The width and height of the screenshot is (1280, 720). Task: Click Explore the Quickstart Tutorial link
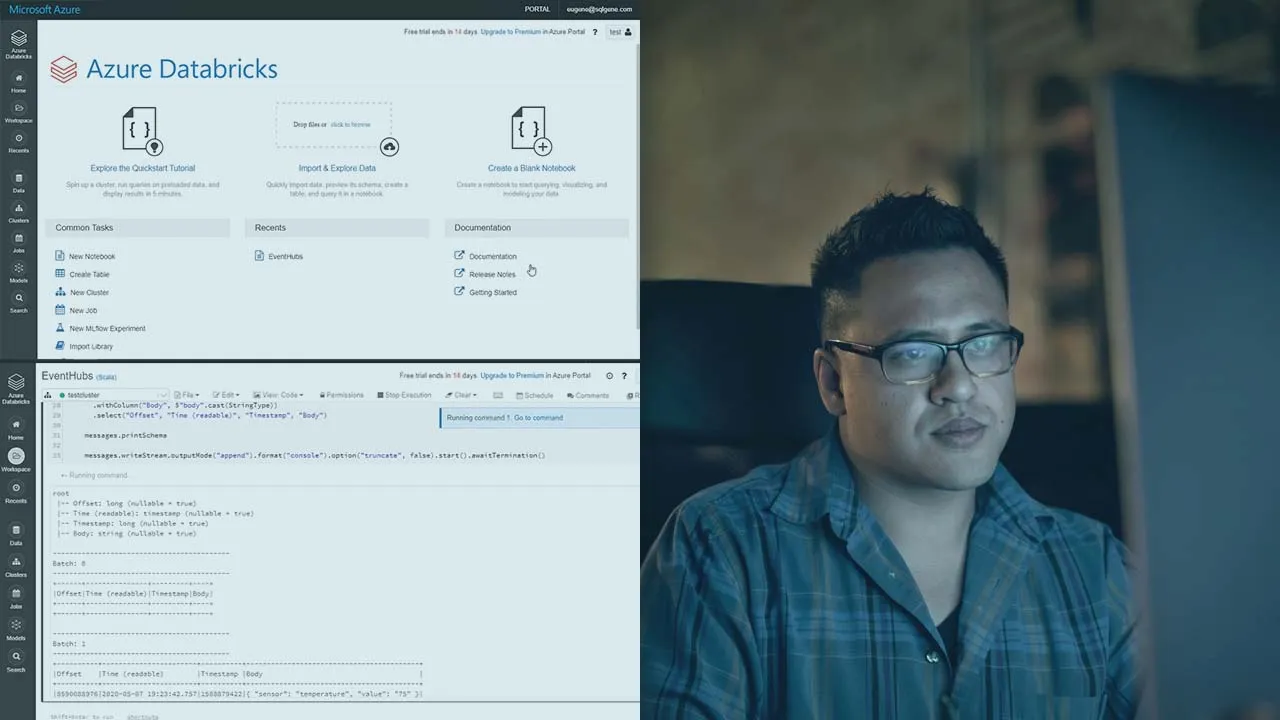[x=143, y=168]
